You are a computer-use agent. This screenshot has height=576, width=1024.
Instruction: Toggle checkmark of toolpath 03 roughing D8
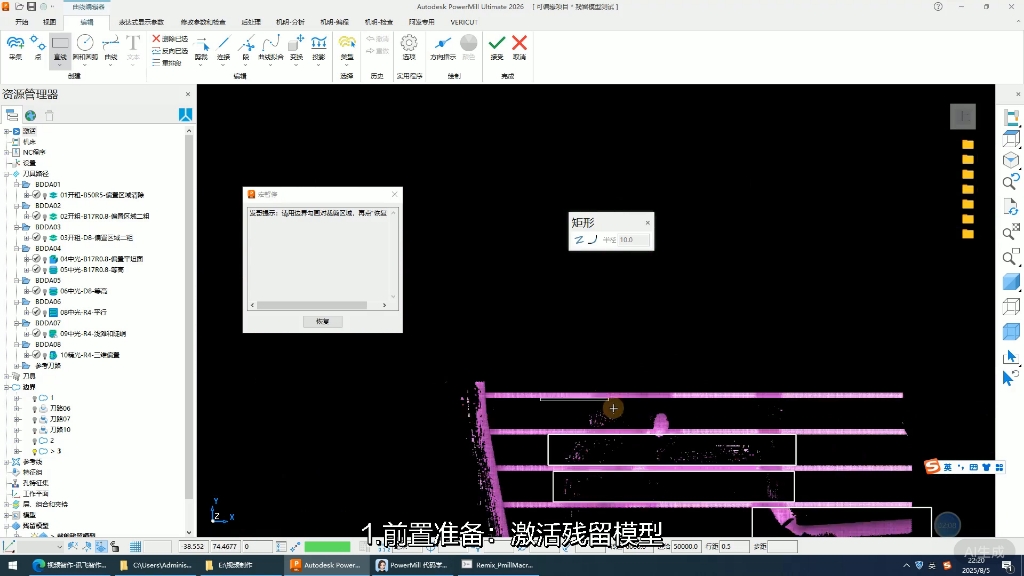[37, 238]
